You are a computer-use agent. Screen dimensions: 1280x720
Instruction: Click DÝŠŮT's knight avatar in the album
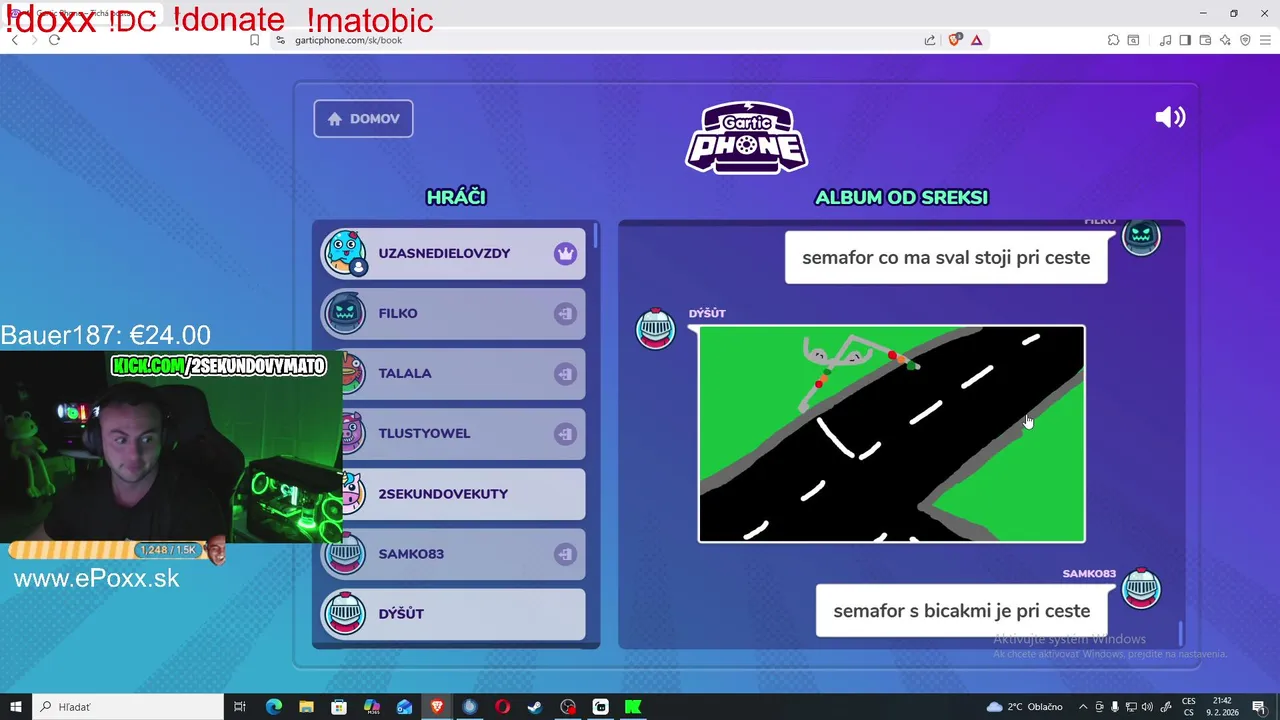tap(656, 329)
